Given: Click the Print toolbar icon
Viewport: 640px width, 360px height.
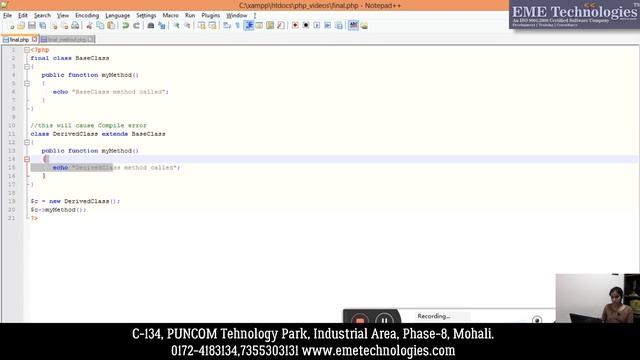Looking at the screenshot, I should 75,26.
